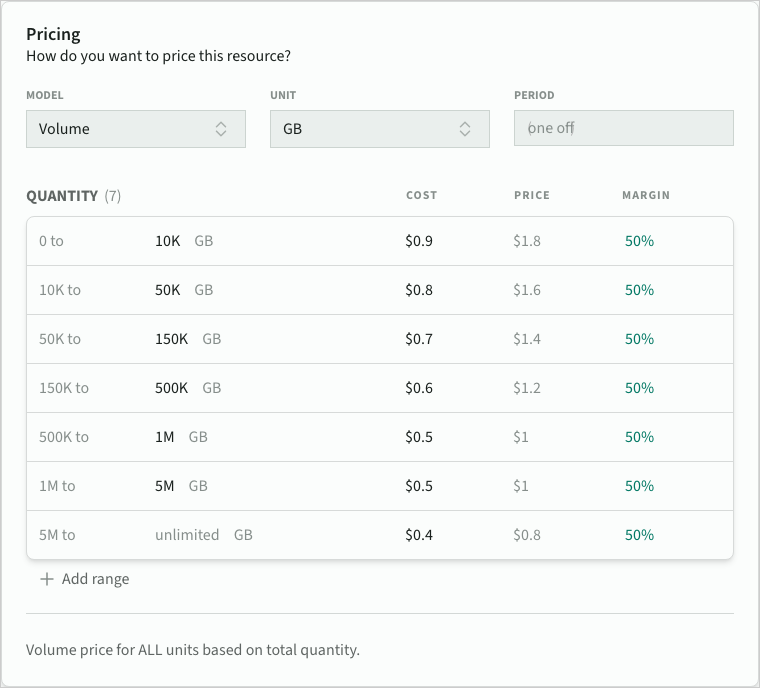Click the plus icon beside Add range
Image resolution: width=760 pixels, height=688 pixels.
[x=46, y=579]
